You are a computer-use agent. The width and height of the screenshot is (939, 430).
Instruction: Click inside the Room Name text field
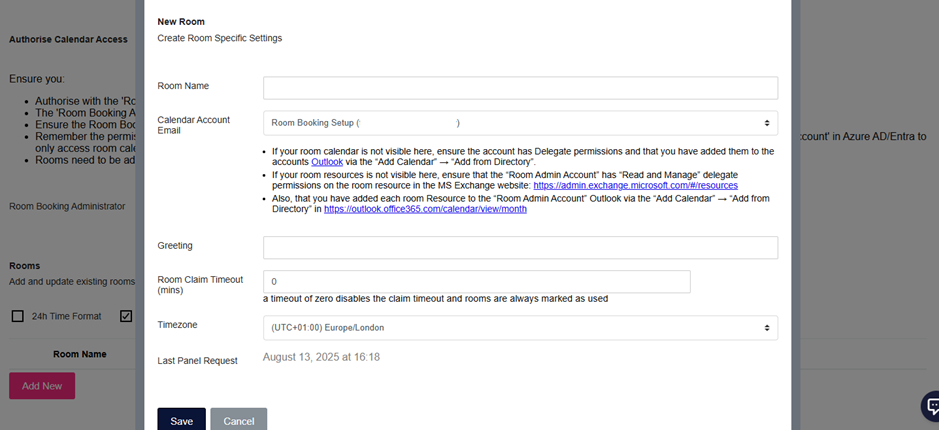tap(520, 88)
